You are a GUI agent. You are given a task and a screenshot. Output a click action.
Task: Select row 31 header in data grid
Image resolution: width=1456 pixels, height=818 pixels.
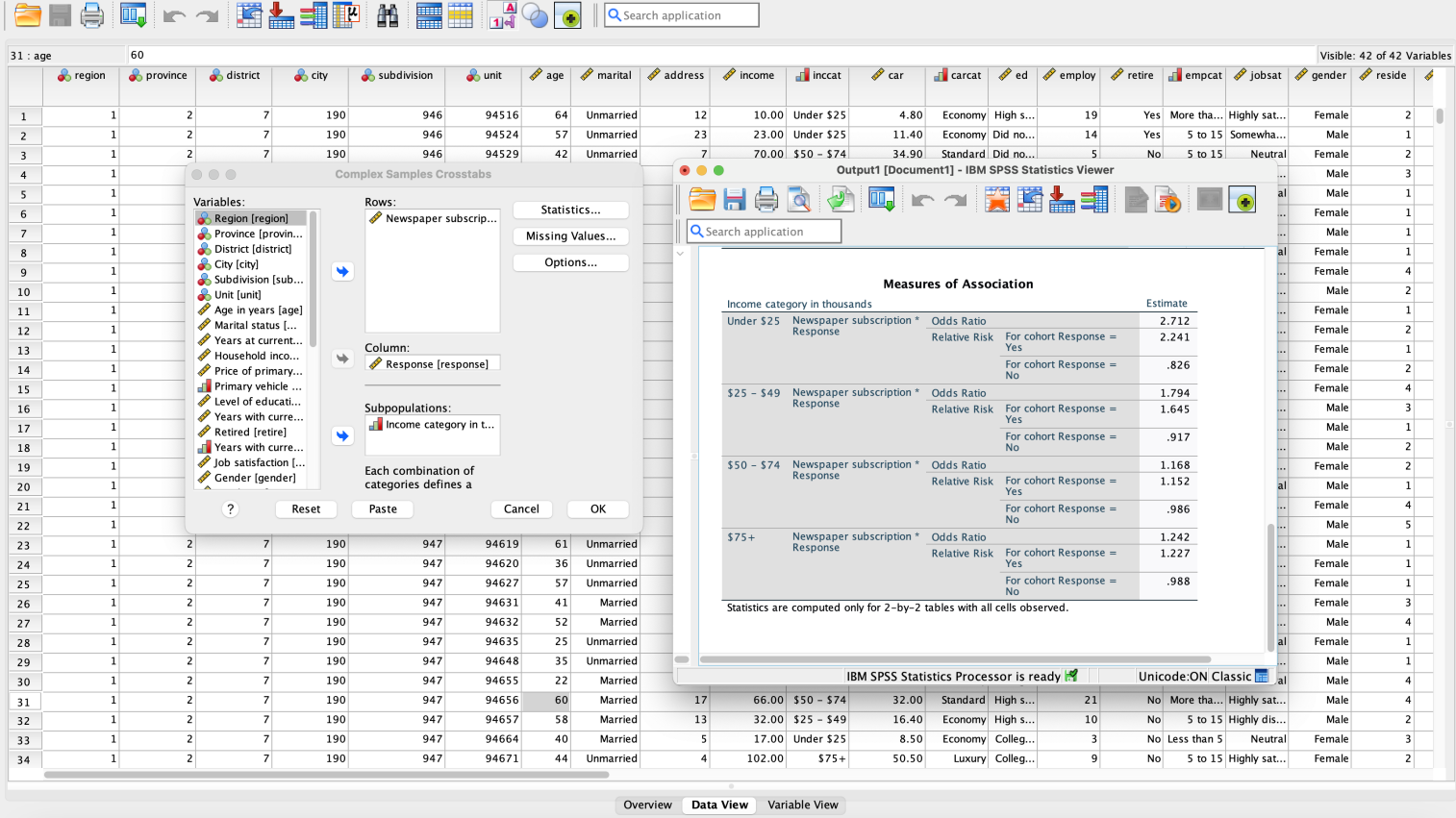coord(25,701)
